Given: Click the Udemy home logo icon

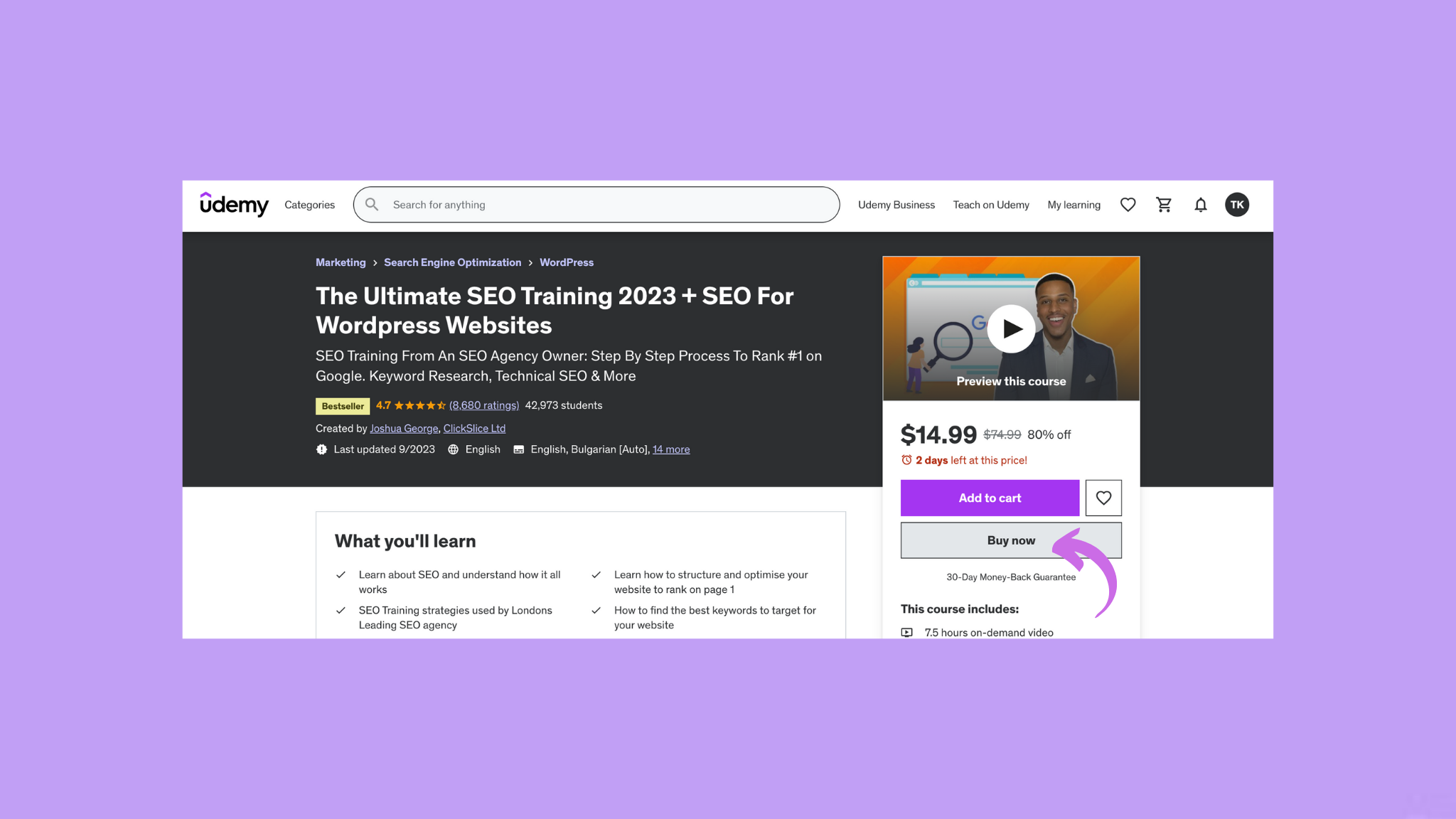Looking at the screenshot, I should tap(234, 204).
